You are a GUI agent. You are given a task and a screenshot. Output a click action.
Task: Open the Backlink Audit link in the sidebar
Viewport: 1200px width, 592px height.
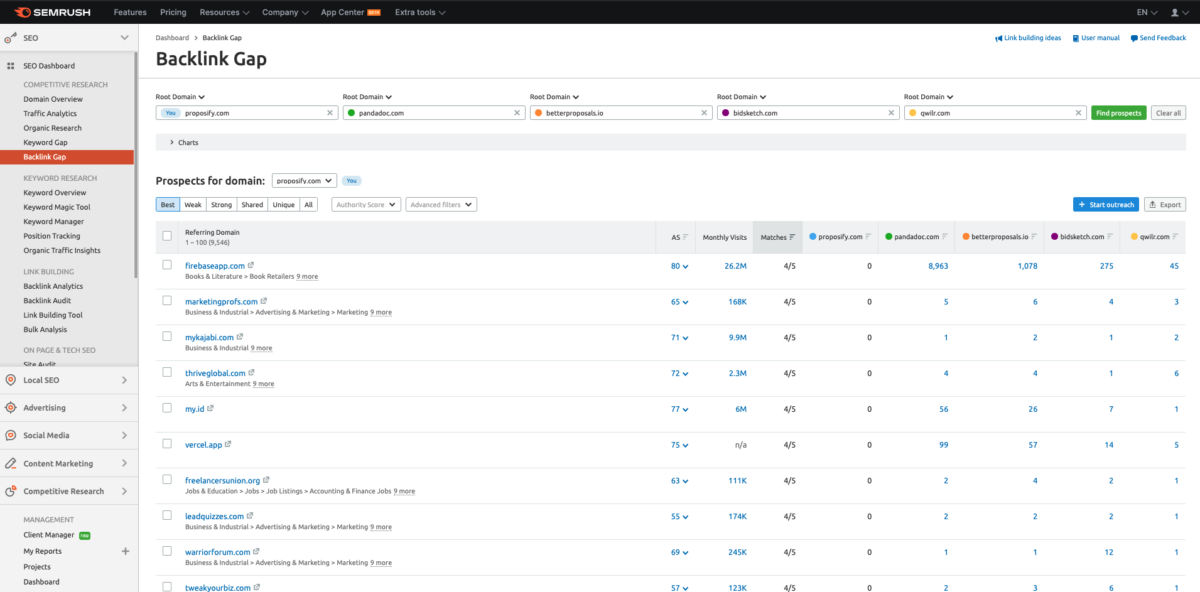point(47,300)
